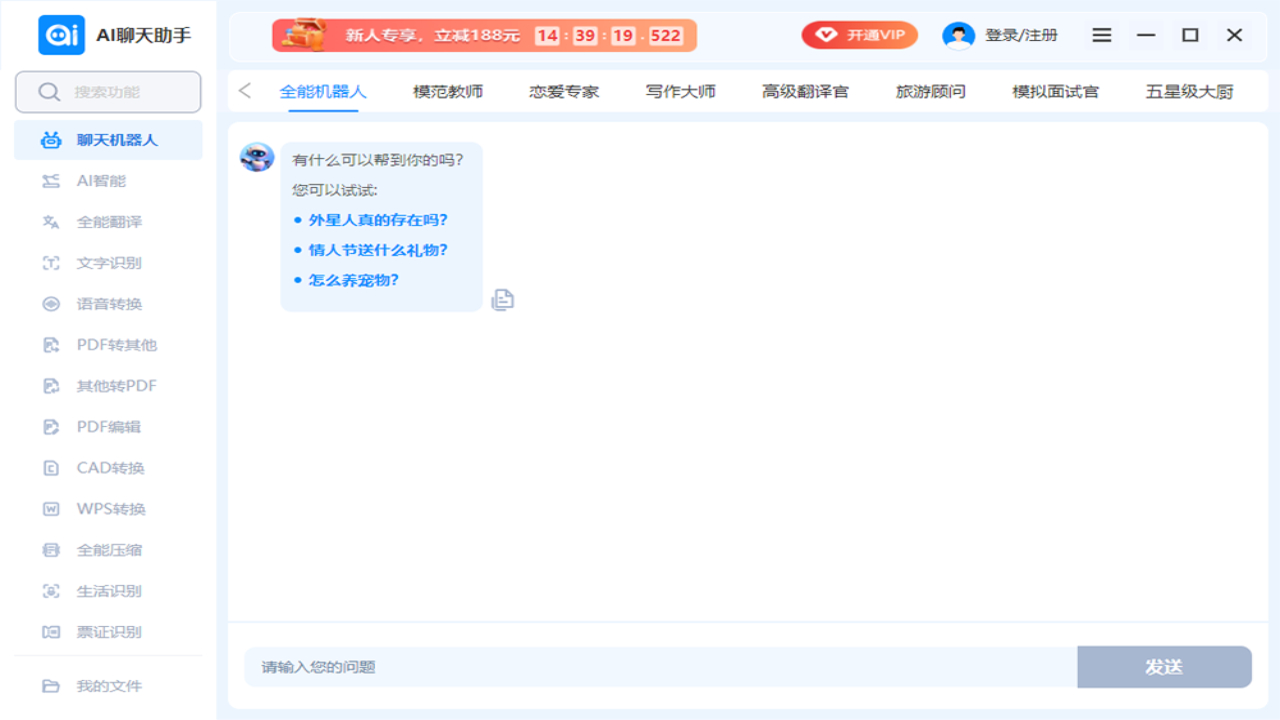Viewport: 1280px width, 720px height.
Task: Click the 开通VIP button
Action: [860, 35]
